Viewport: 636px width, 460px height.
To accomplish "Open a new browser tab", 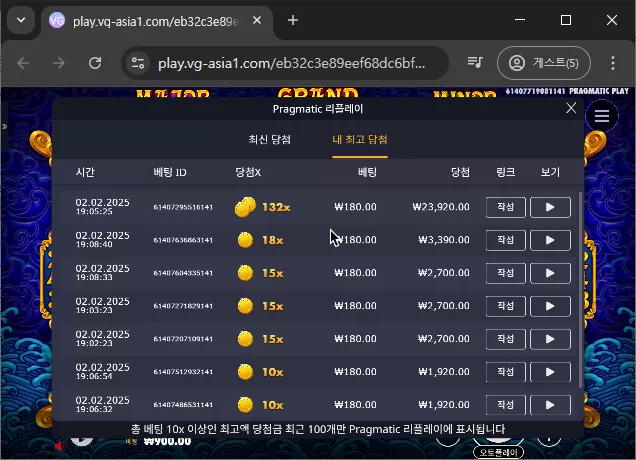I will pos(293,20).
